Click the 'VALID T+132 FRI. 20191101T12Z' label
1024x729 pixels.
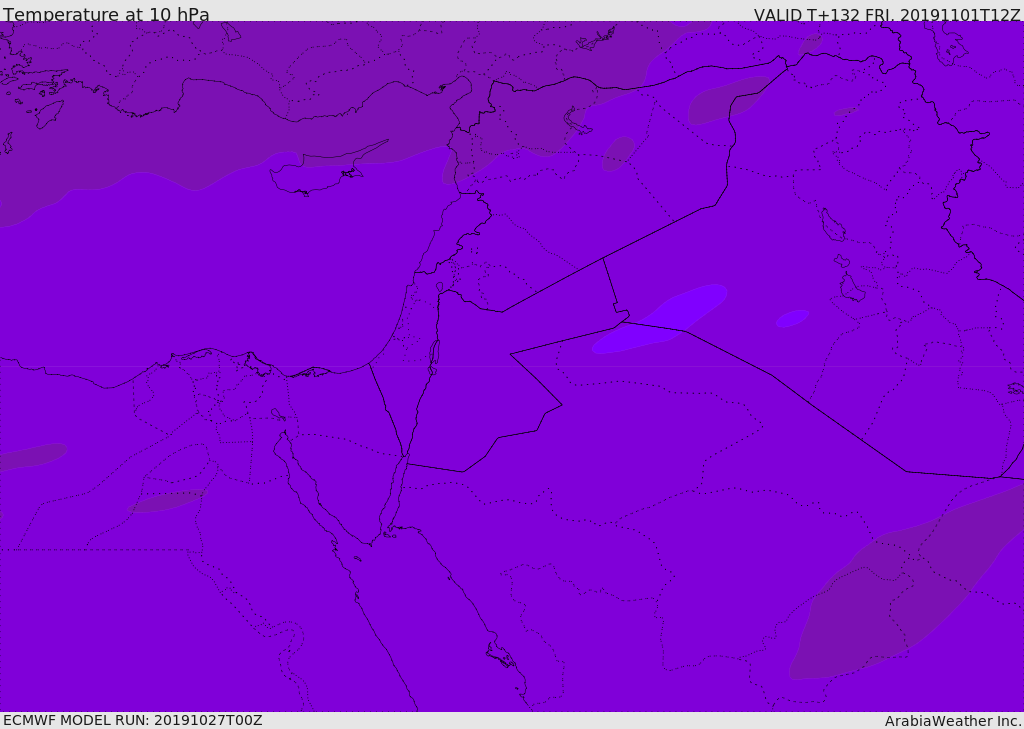pos(887,15)
